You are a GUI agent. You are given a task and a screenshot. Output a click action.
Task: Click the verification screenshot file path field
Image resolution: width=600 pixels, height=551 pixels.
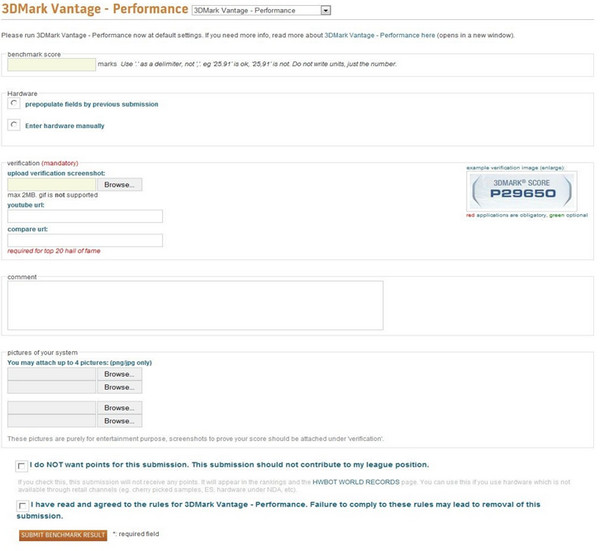tap(51, 185)
